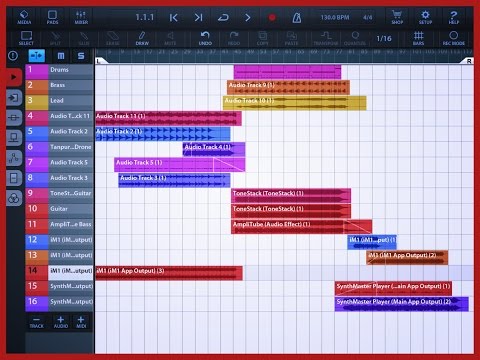480x360 pixels.
Task: Select track 11 AmpliT...e Bass
Action: pos(59,226)
